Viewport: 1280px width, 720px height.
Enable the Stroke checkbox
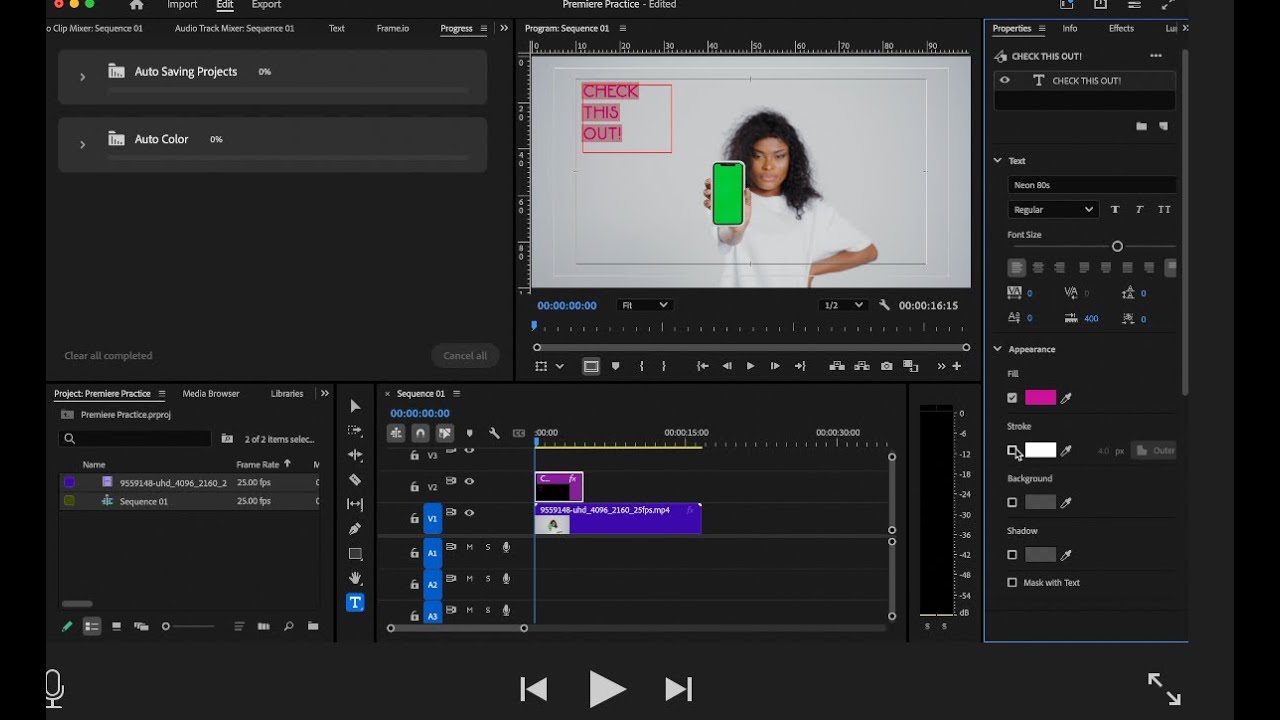[1012, 451]
